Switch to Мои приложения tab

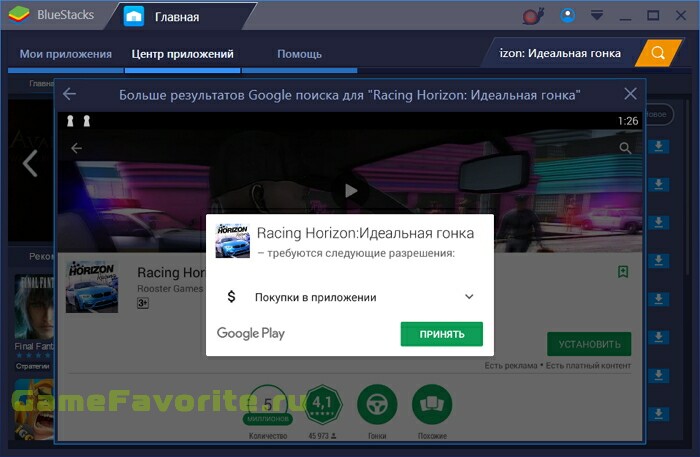(66, 54)
